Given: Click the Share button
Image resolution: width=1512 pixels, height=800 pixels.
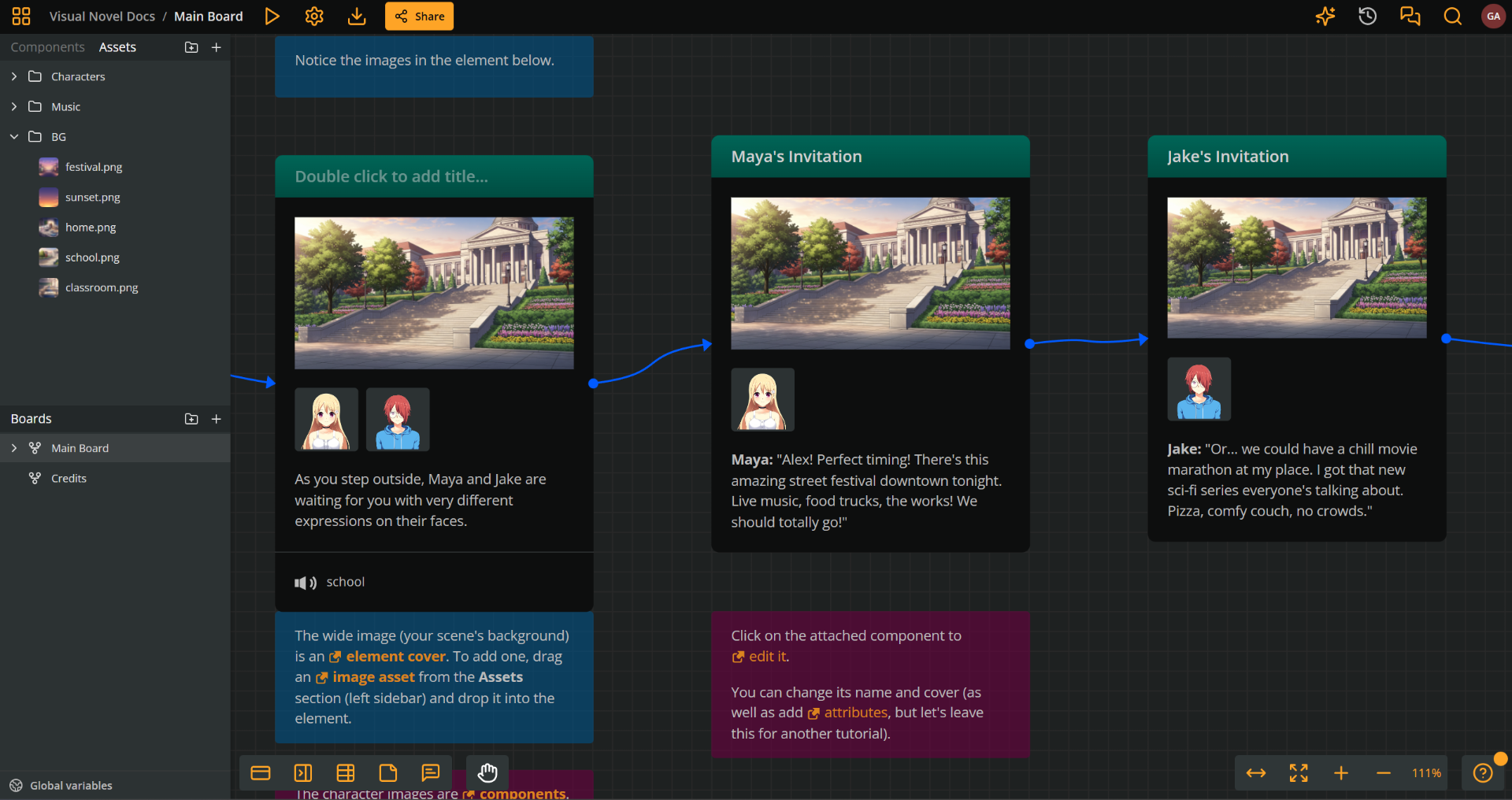Looking at the screenshot, I should (419, 17).
